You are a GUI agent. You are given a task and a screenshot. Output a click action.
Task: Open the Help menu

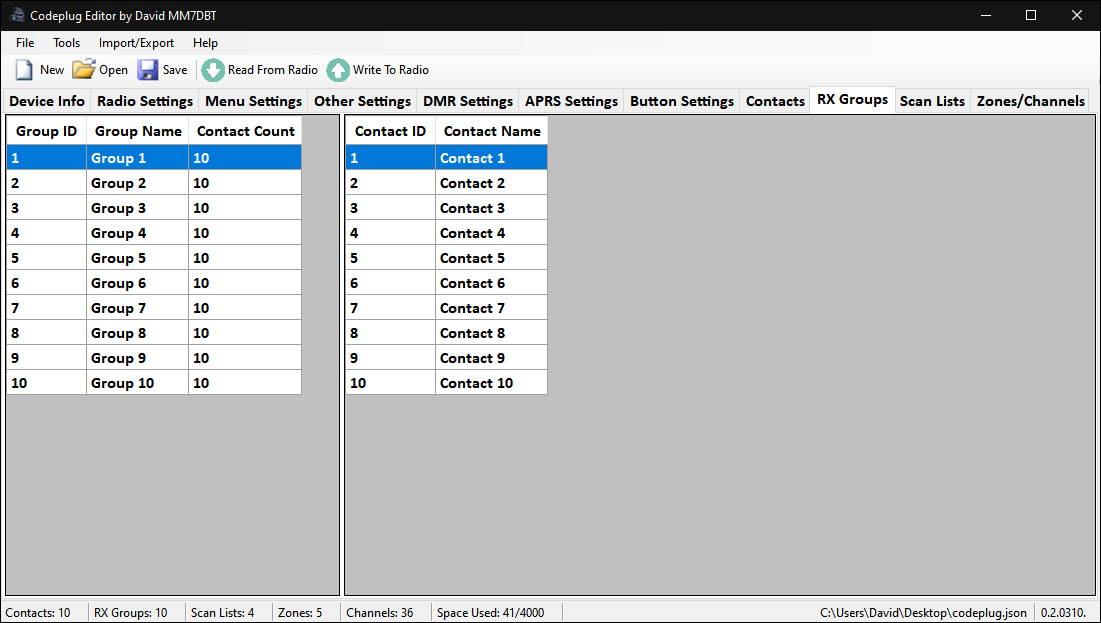[205, 43]
